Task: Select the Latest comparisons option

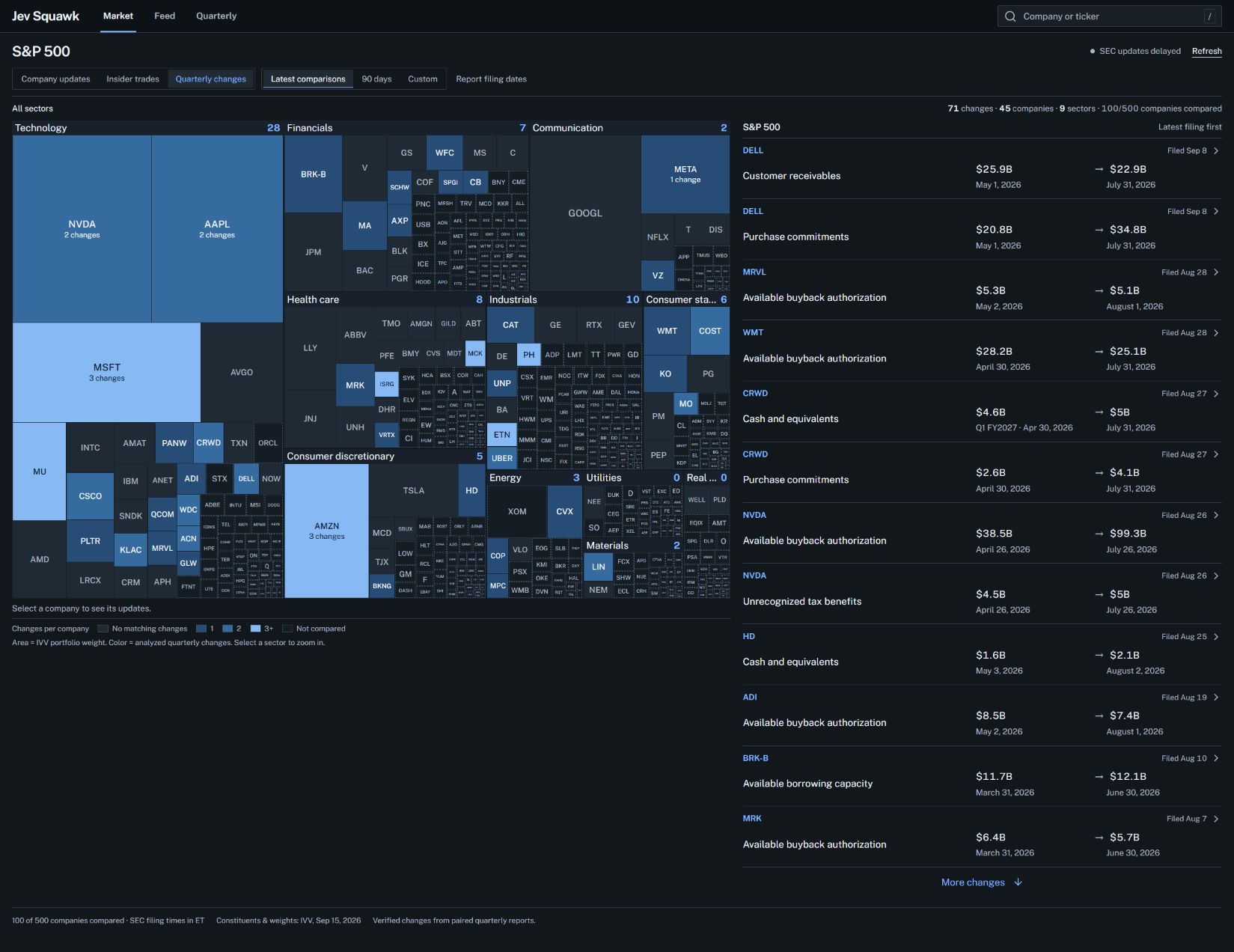Action: (308, 79)
